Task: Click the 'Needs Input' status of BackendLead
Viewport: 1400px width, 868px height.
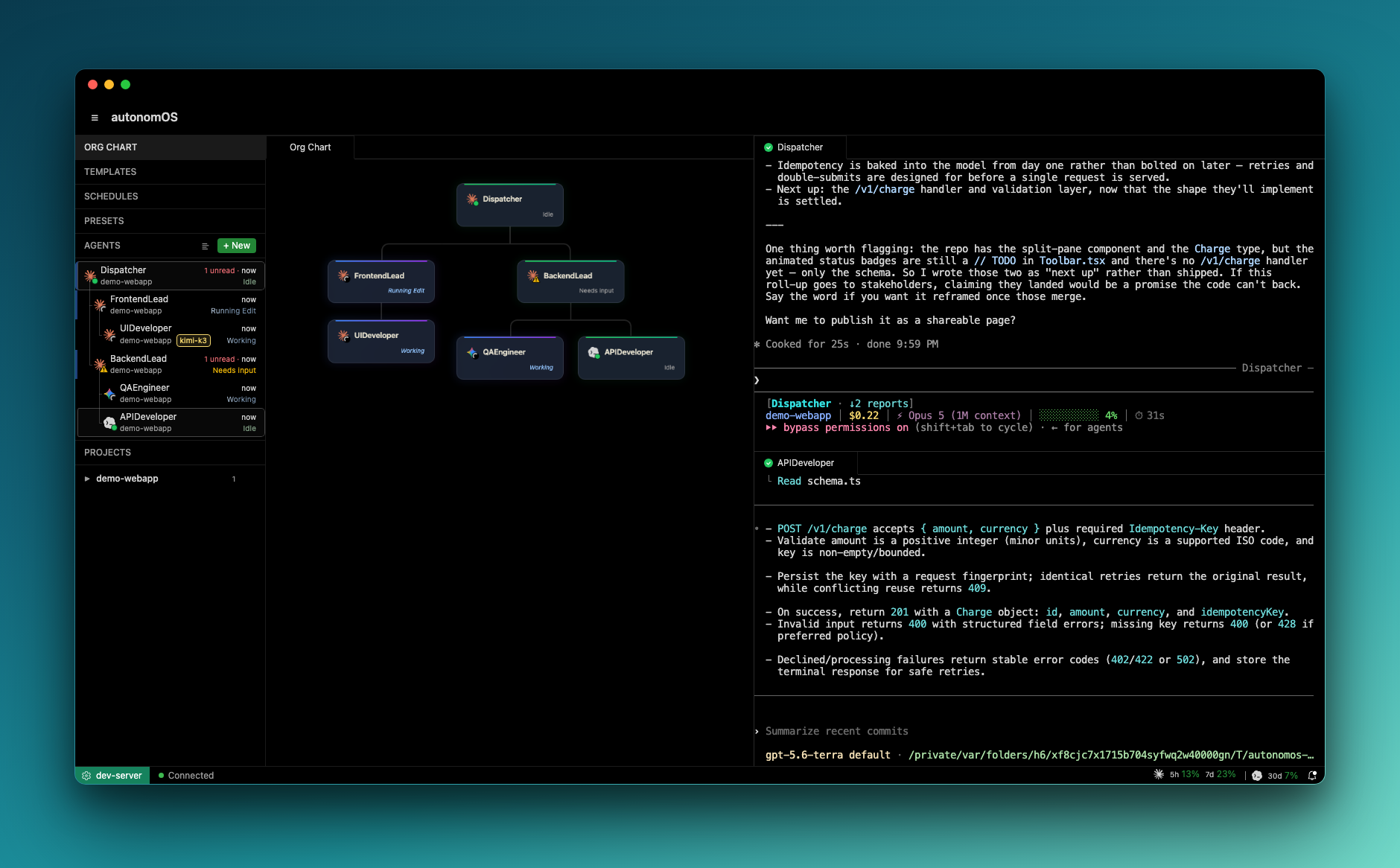Action: click(234, 371)
